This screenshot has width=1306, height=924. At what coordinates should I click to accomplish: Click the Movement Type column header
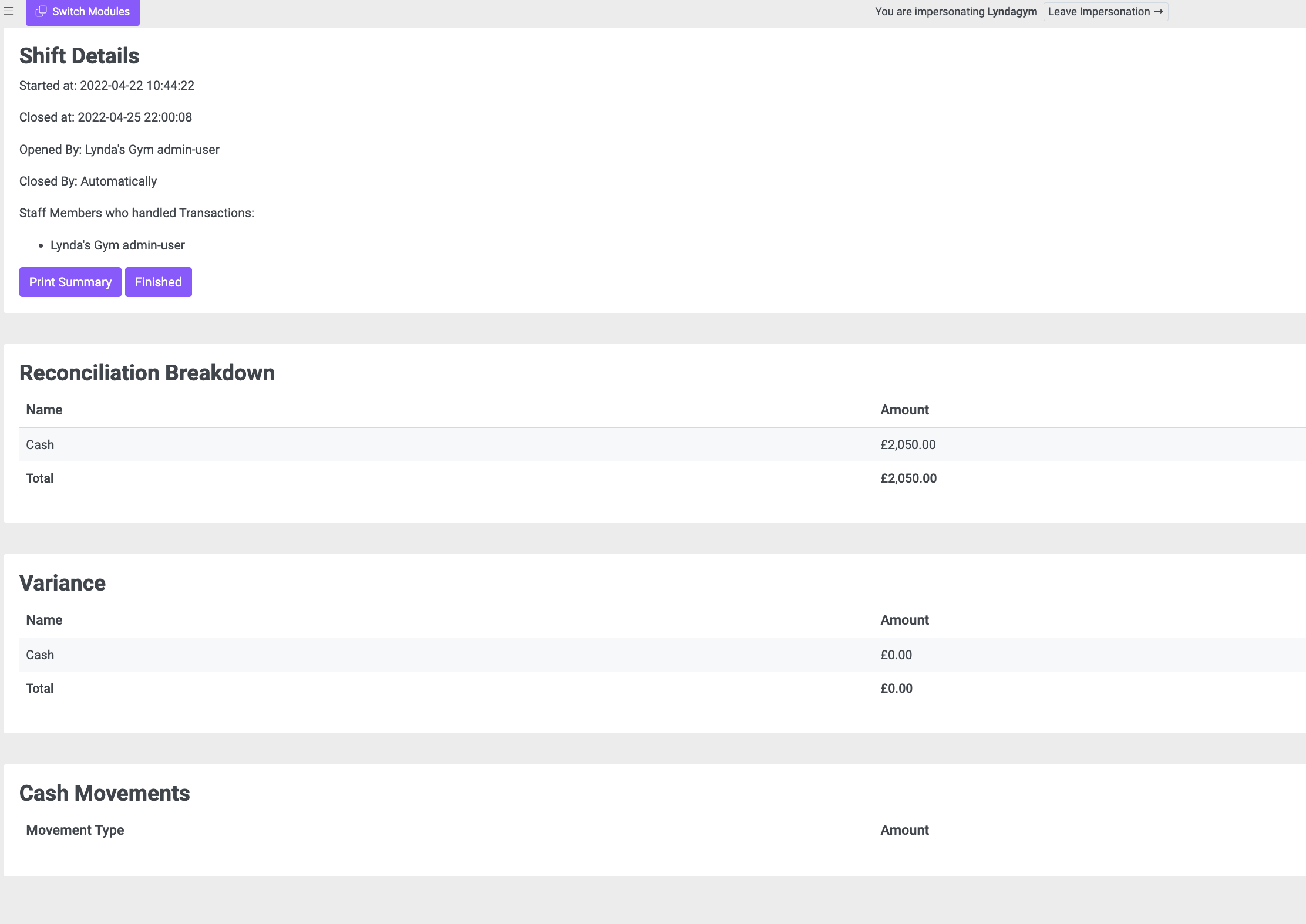75,830
